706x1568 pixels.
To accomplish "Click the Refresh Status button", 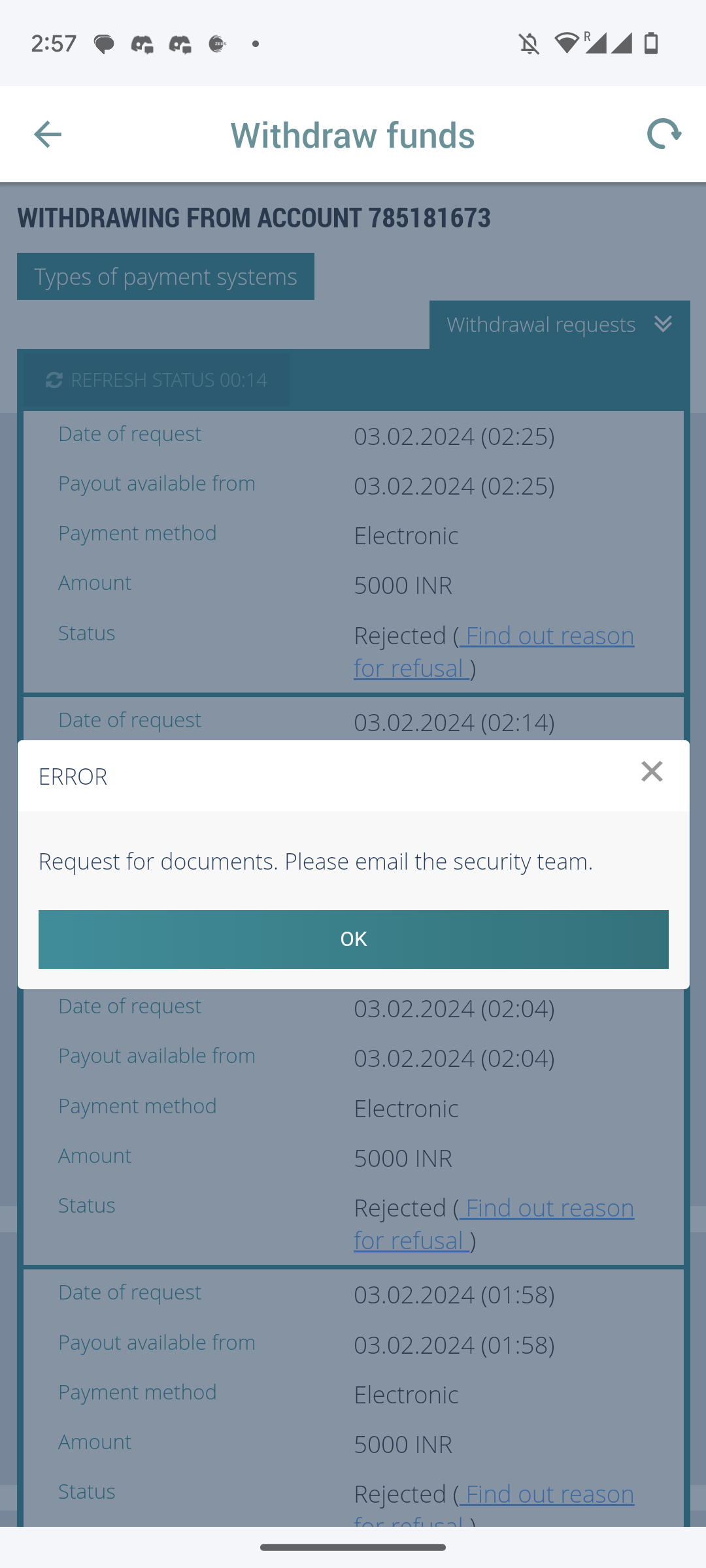I will coord(157,380).
